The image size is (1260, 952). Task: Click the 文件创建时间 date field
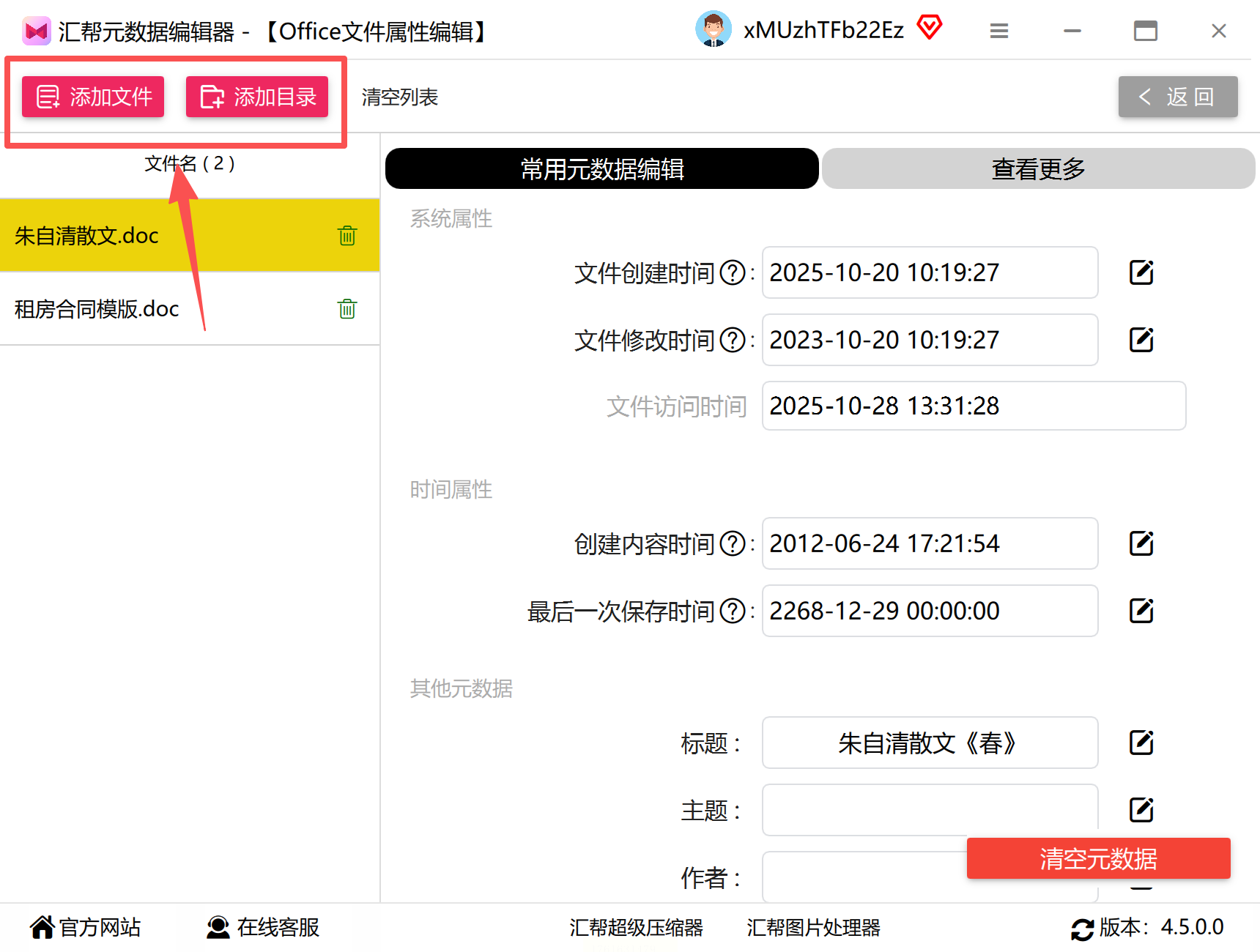pos(930,272)
